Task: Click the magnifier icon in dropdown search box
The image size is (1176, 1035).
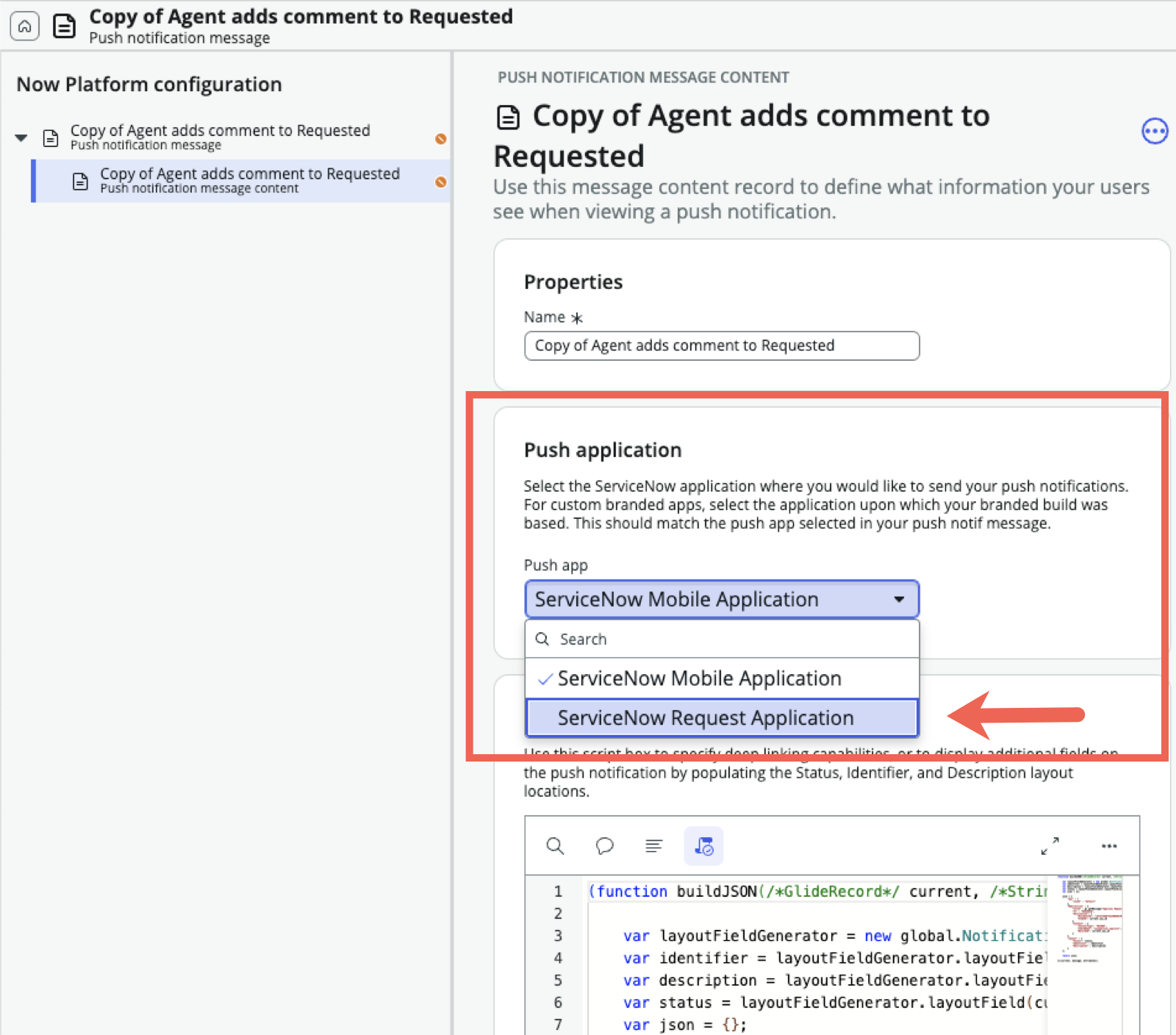Action: pyautogui.click(x=542, y=639)
